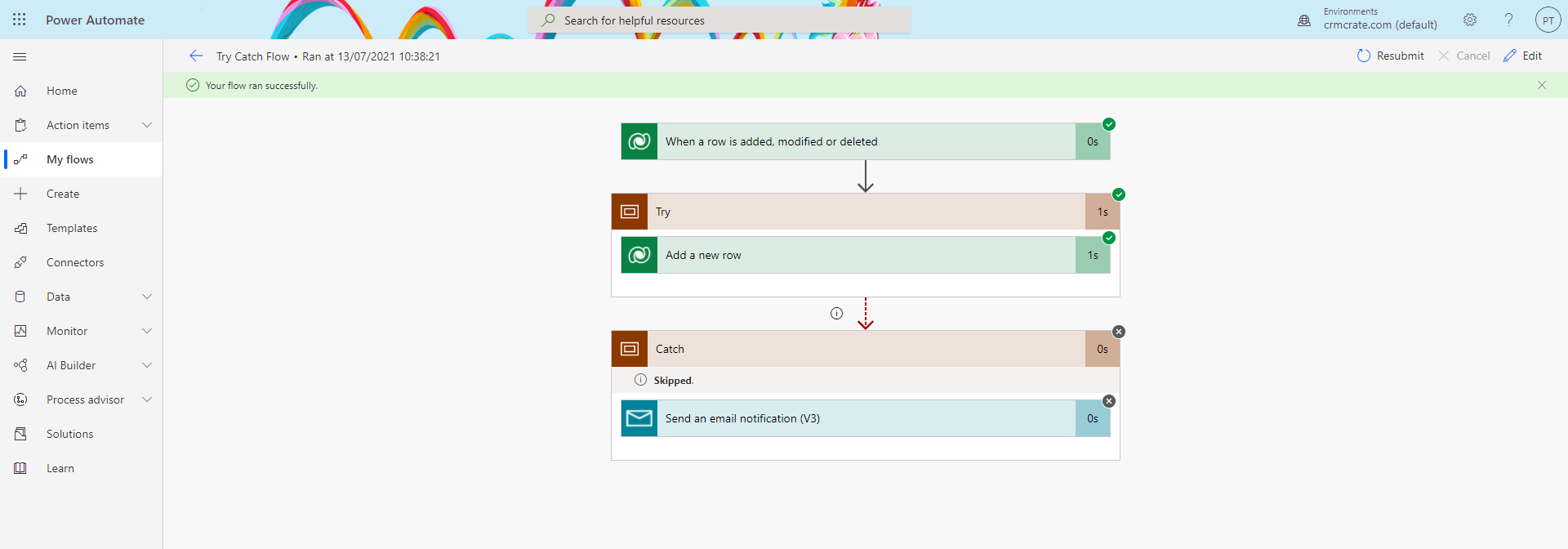Viewport: 1568px width, 549px height.
Task: Click the Learn book icon
Action: [21, 468]
